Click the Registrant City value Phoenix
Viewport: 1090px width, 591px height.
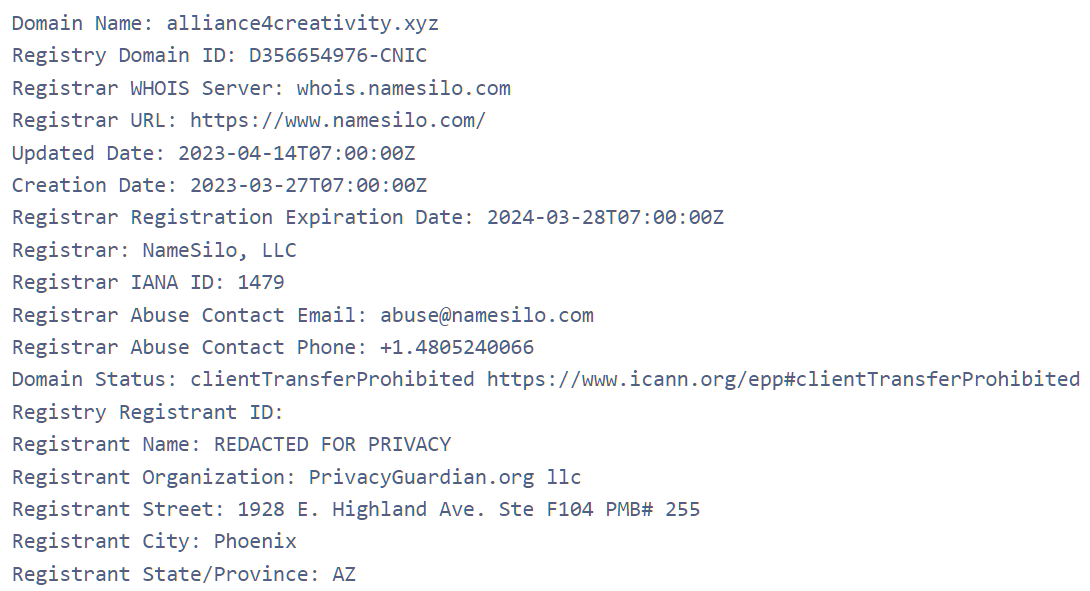point(255,541)
